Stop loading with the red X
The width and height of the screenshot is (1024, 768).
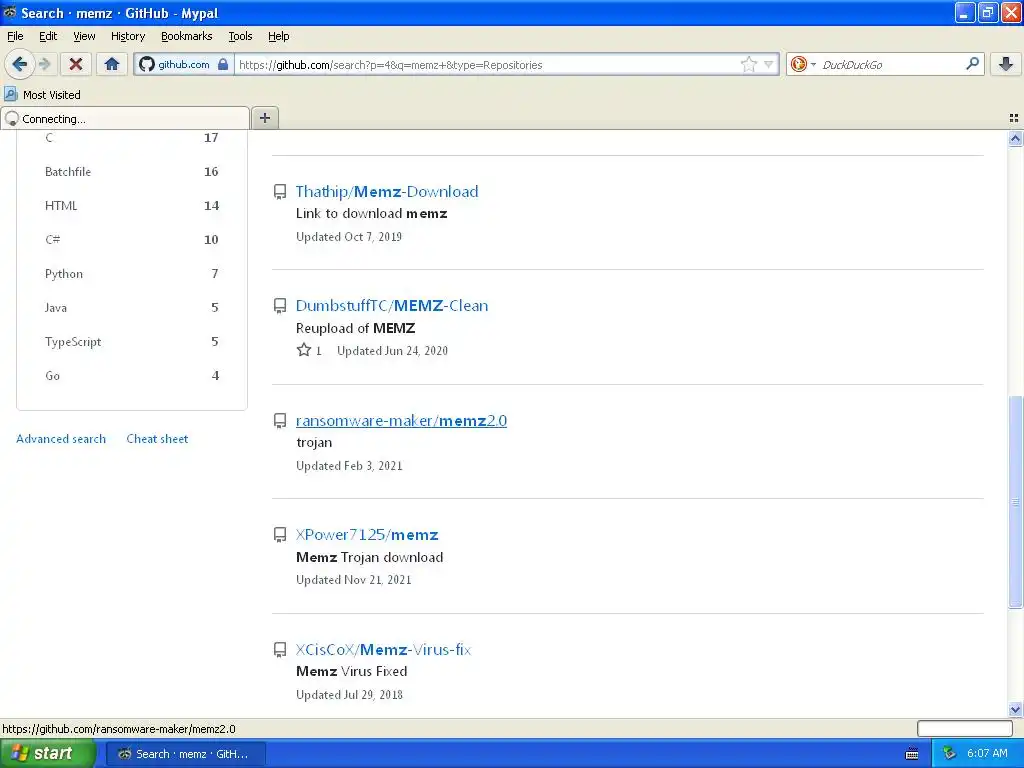[x=76, y=64]
